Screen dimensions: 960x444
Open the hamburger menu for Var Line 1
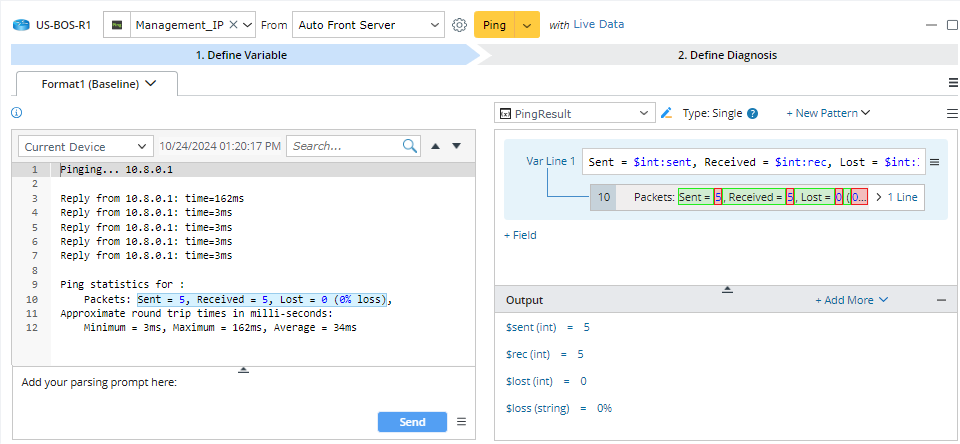tap(935, 162)
